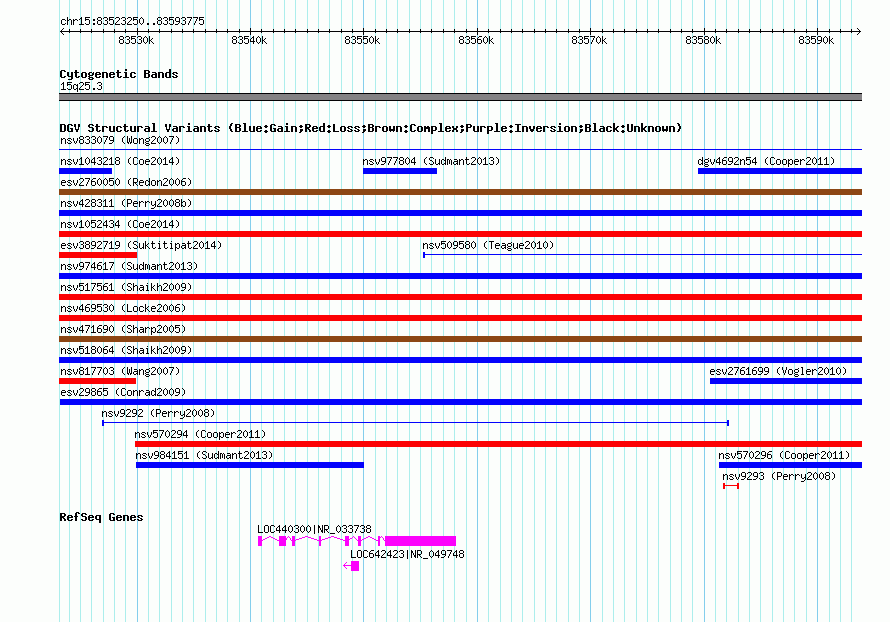This screenshot has width=890, height=622.
Task: Click the esv29865 (Conrad2009) label
Action: (123, 392)
